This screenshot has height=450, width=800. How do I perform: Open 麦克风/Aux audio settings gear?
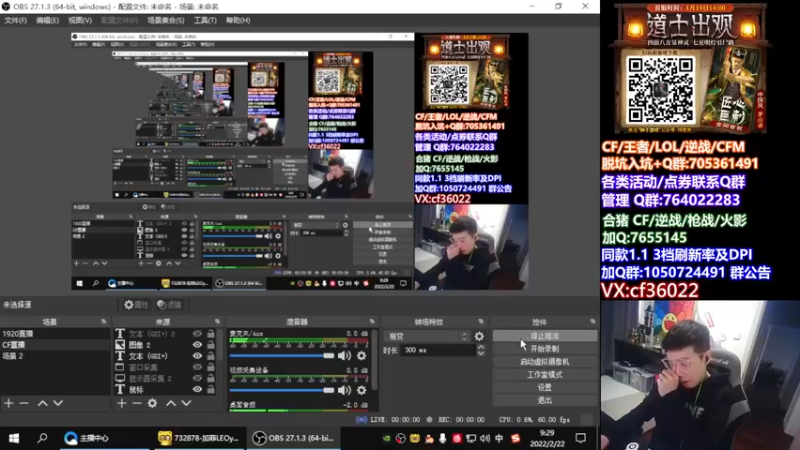click(x=362, y=356)
